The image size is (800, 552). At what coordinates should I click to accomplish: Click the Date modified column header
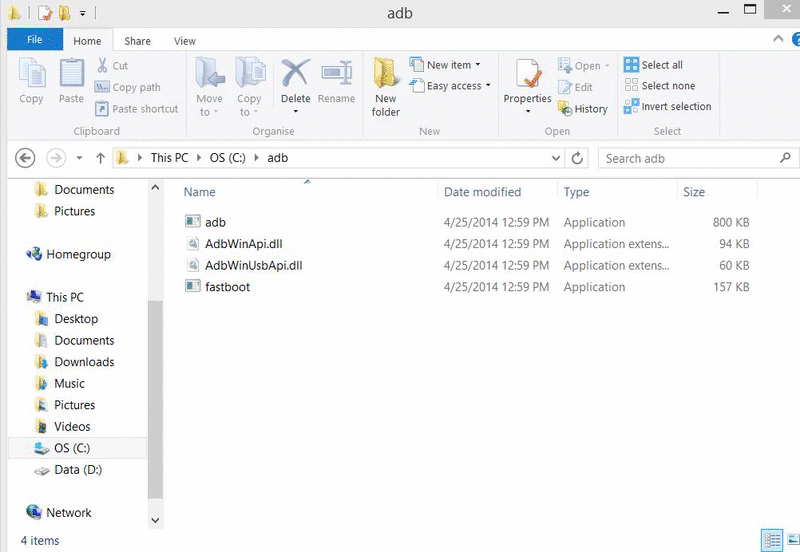[x=482, y=192]
